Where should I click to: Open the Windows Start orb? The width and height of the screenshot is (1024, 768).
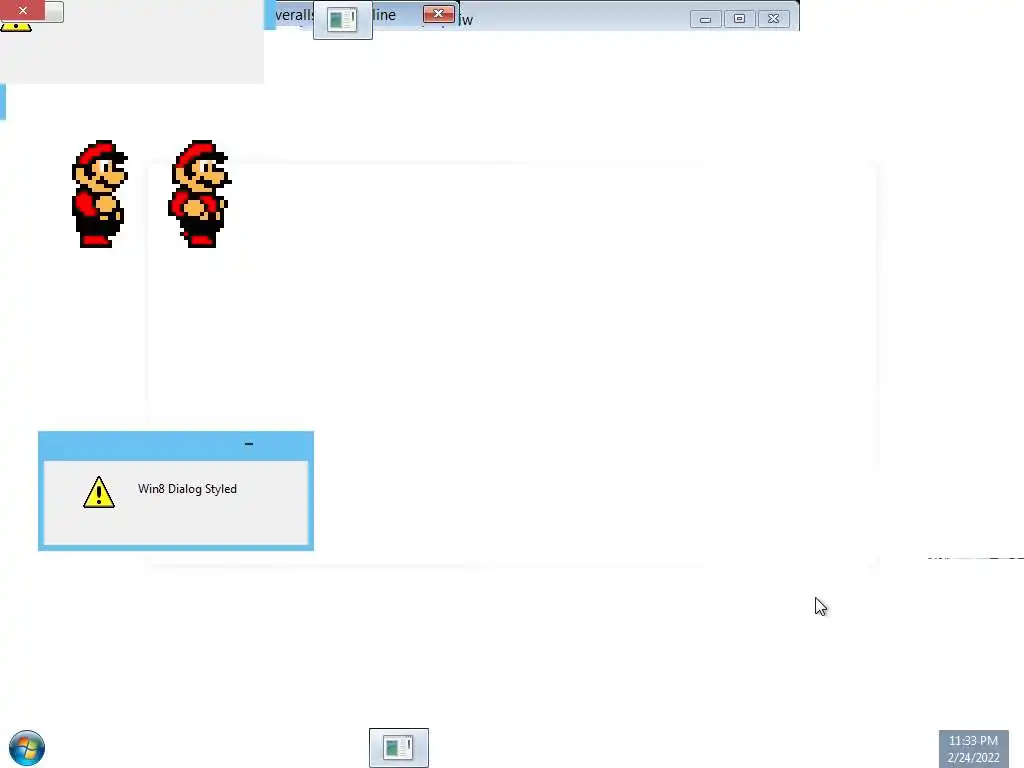coord(27,748)
